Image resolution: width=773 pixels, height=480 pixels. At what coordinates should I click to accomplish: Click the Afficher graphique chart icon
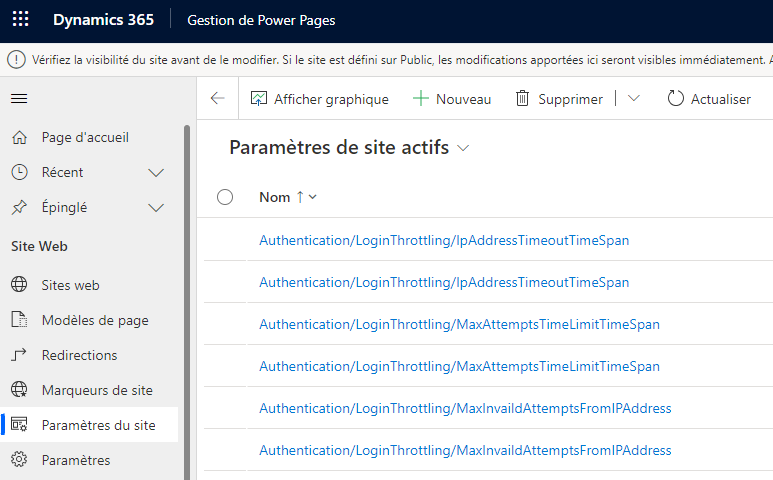259,99
